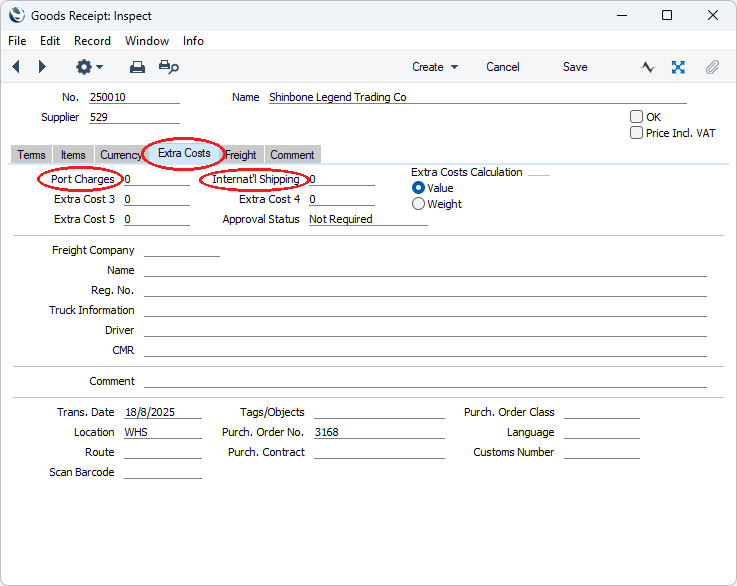Click the Route field
Screen dimensions: 737x586
pos(163,452)
